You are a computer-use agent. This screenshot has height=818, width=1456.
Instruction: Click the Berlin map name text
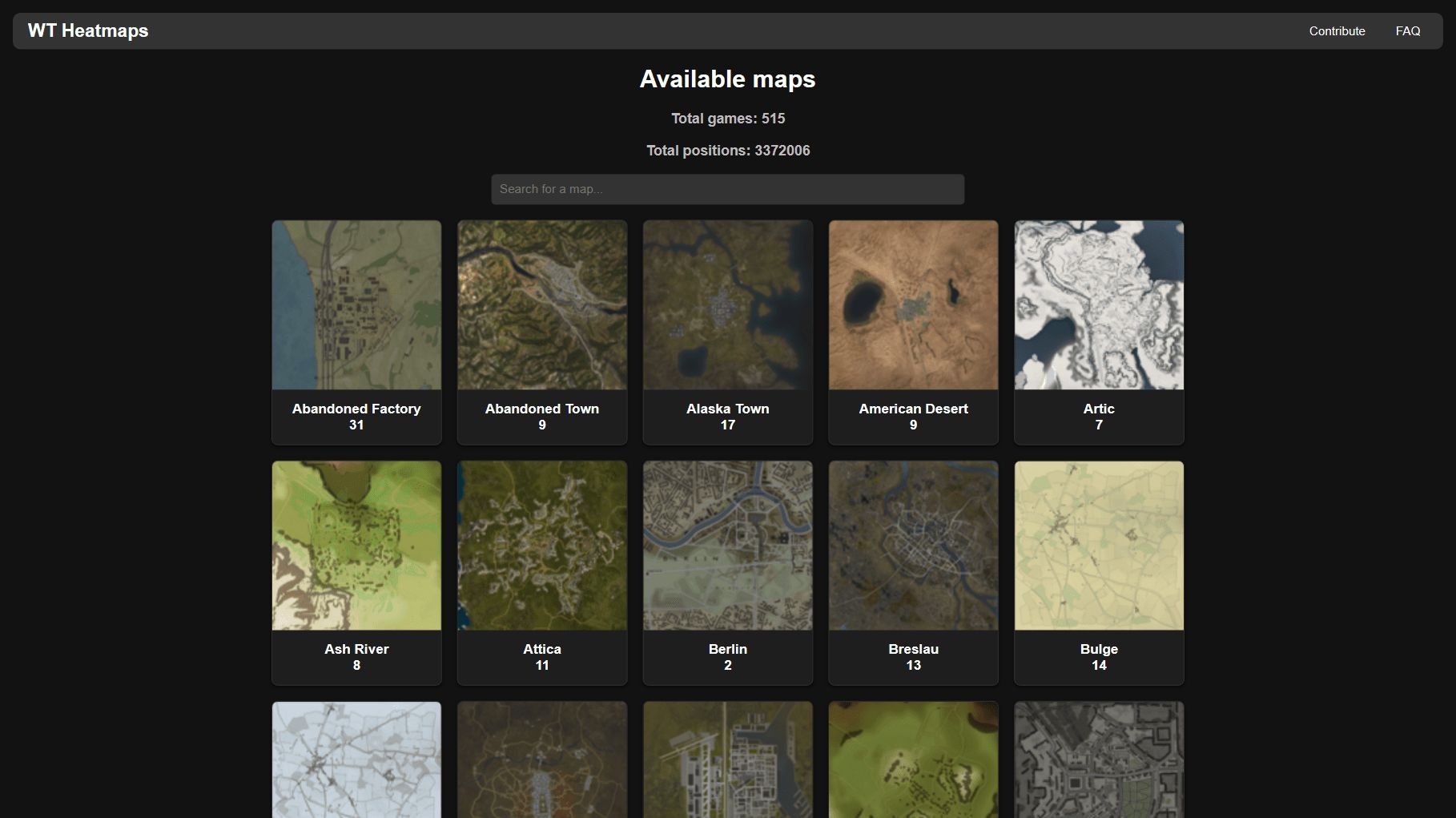(727, 649)
